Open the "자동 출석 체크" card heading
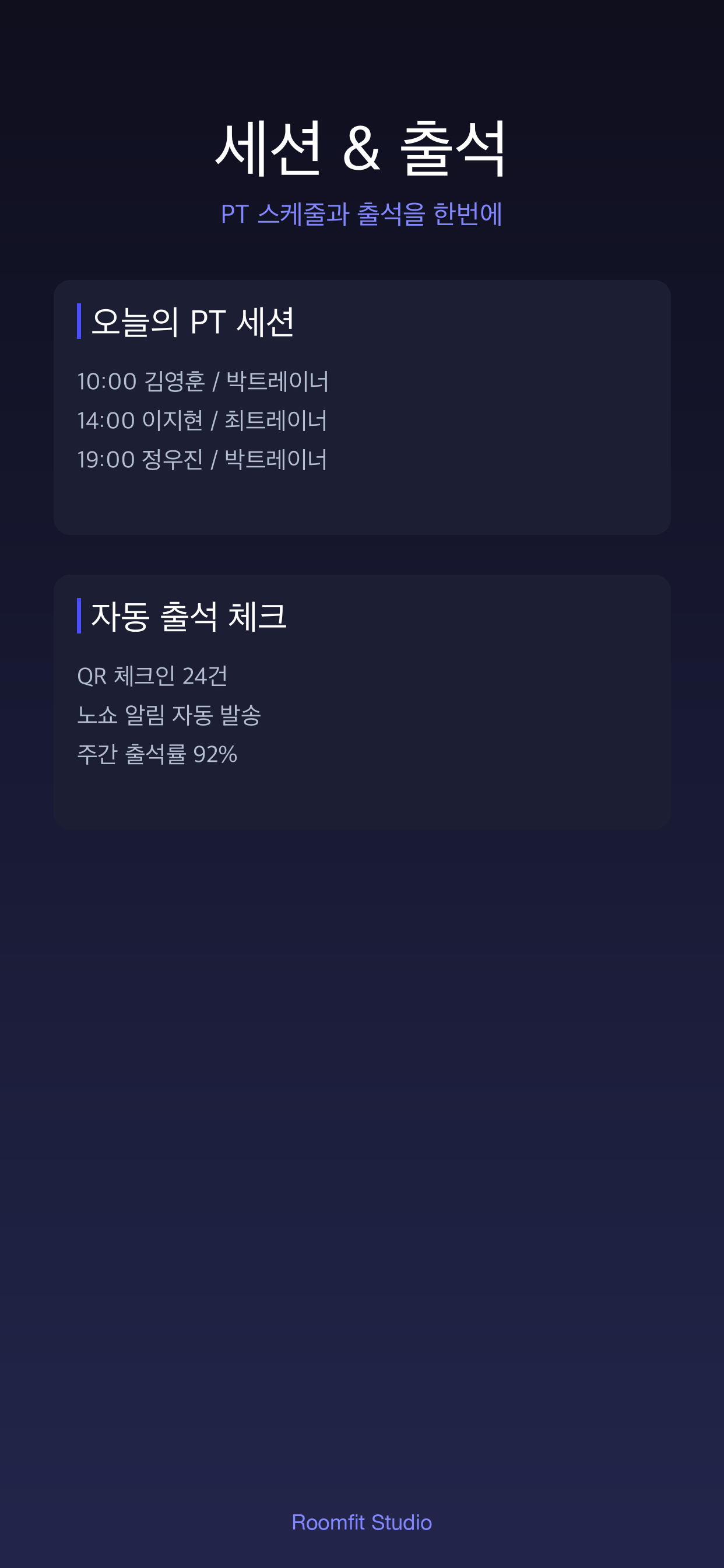Viewport: 724px width, 1568px height. (189, 616)
